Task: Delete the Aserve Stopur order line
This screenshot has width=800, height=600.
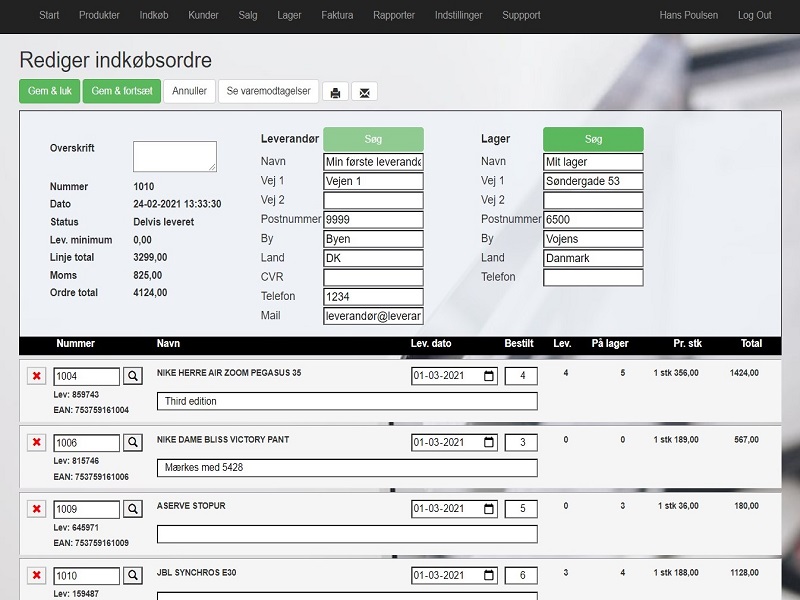Action: point(37,509)
